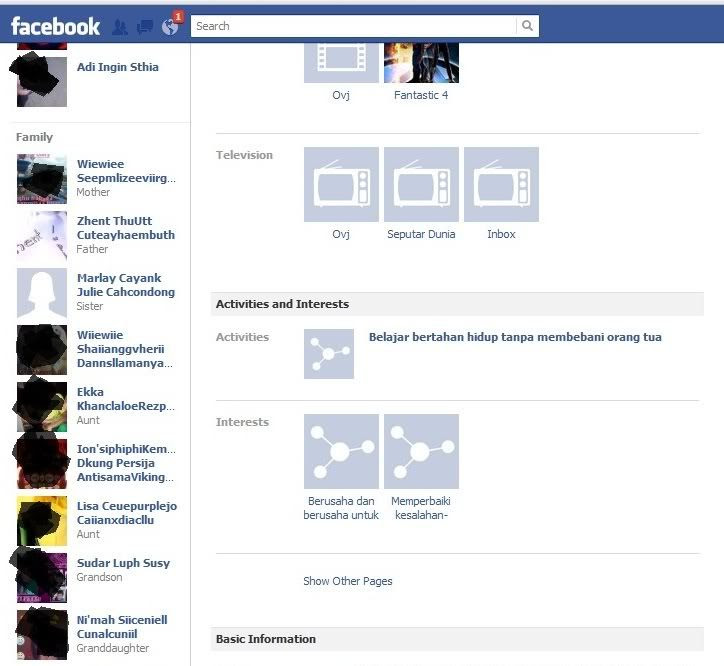
Task: Click the Interests section label
Action: (x=242, y=422)
